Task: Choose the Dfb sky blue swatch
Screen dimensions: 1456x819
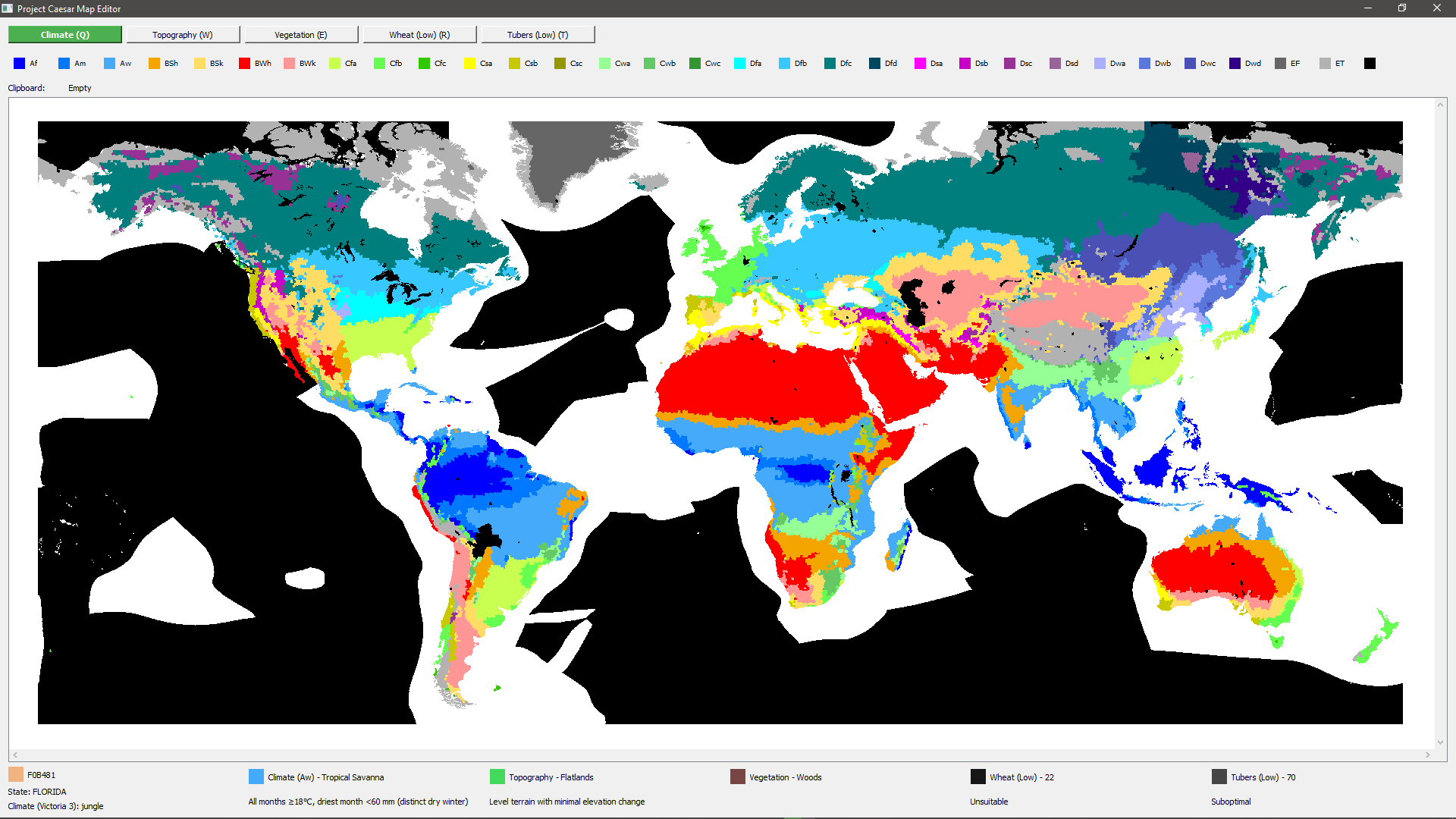Action: point(785,64)
